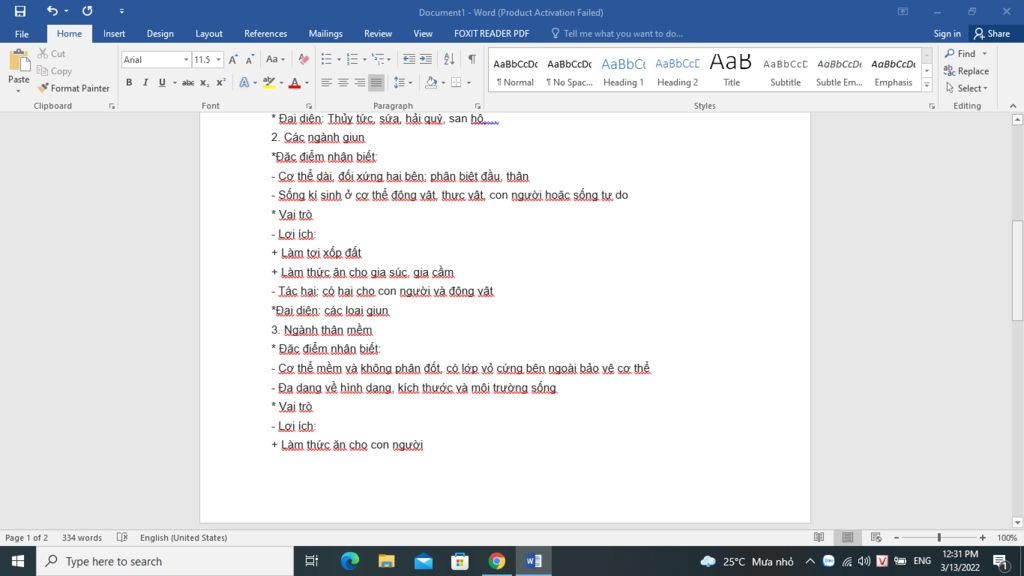This screenshot has height=576, width=1024.
Task: Show or hide paragraph marks
Action: 472,59
